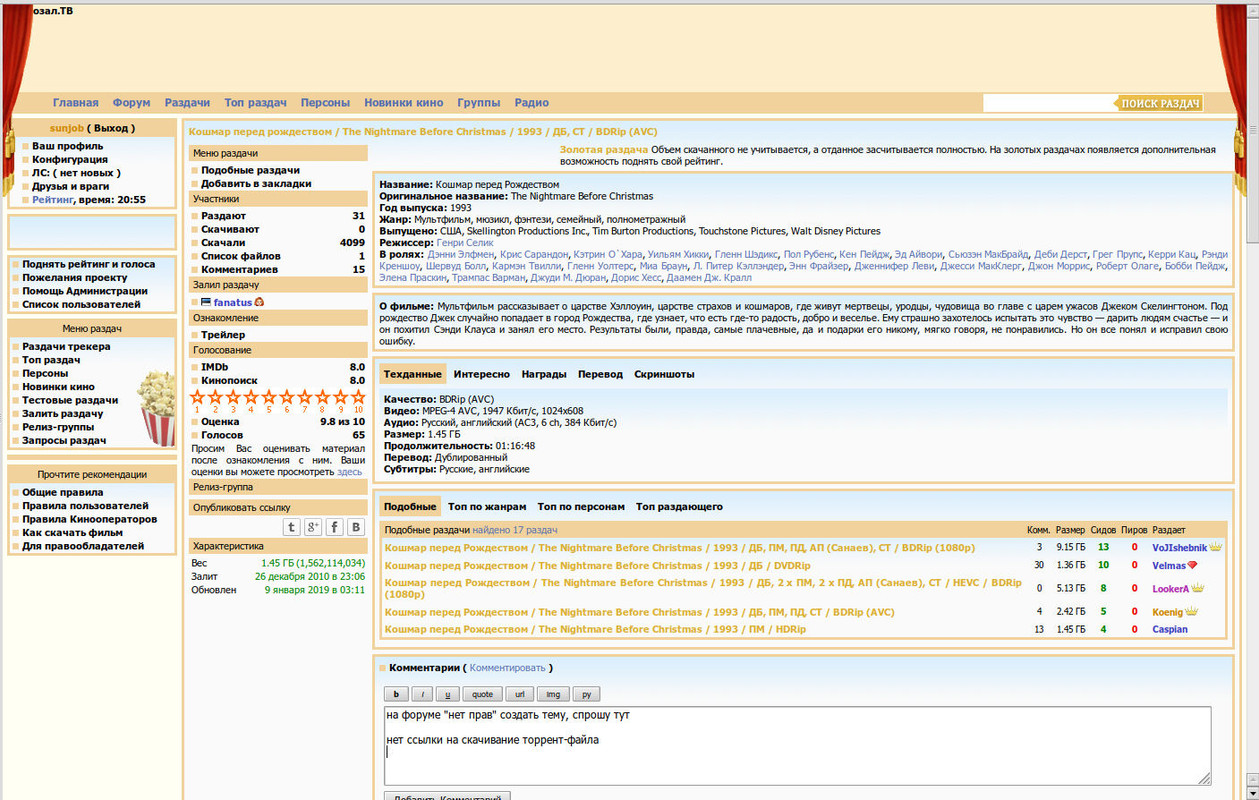Open director Генри Селик link
Screen dimensions: 1259x800
click(x=465, y=243)
